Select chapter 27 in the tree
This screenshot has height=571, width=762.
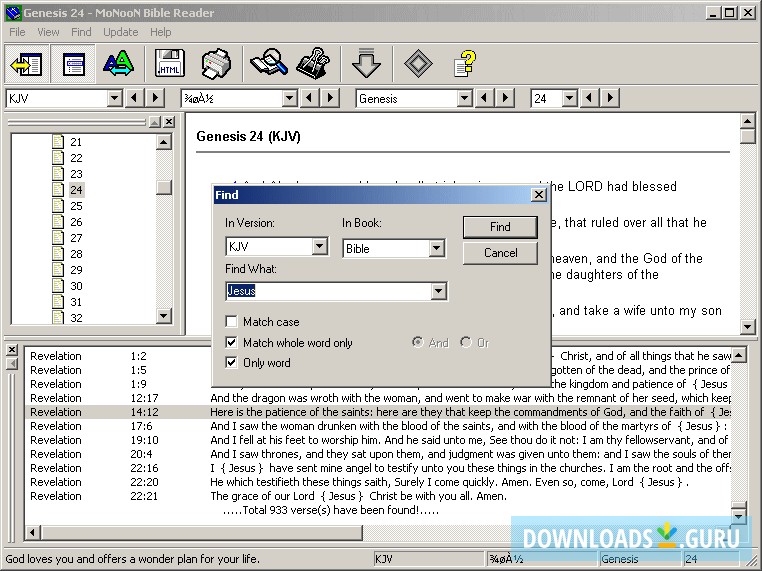point(76,238)
